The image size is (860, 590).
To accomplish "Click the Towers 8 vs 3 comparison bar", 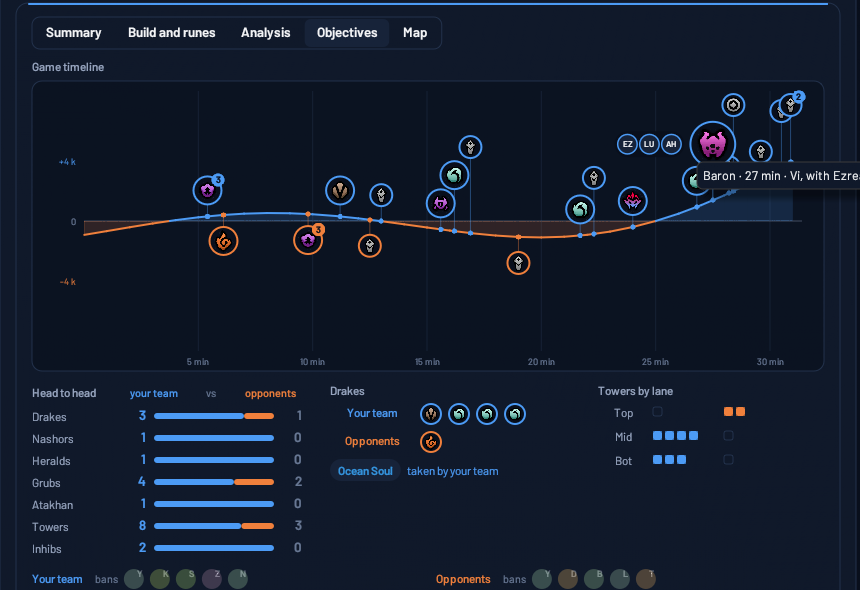I will click(x=214, y=526).
